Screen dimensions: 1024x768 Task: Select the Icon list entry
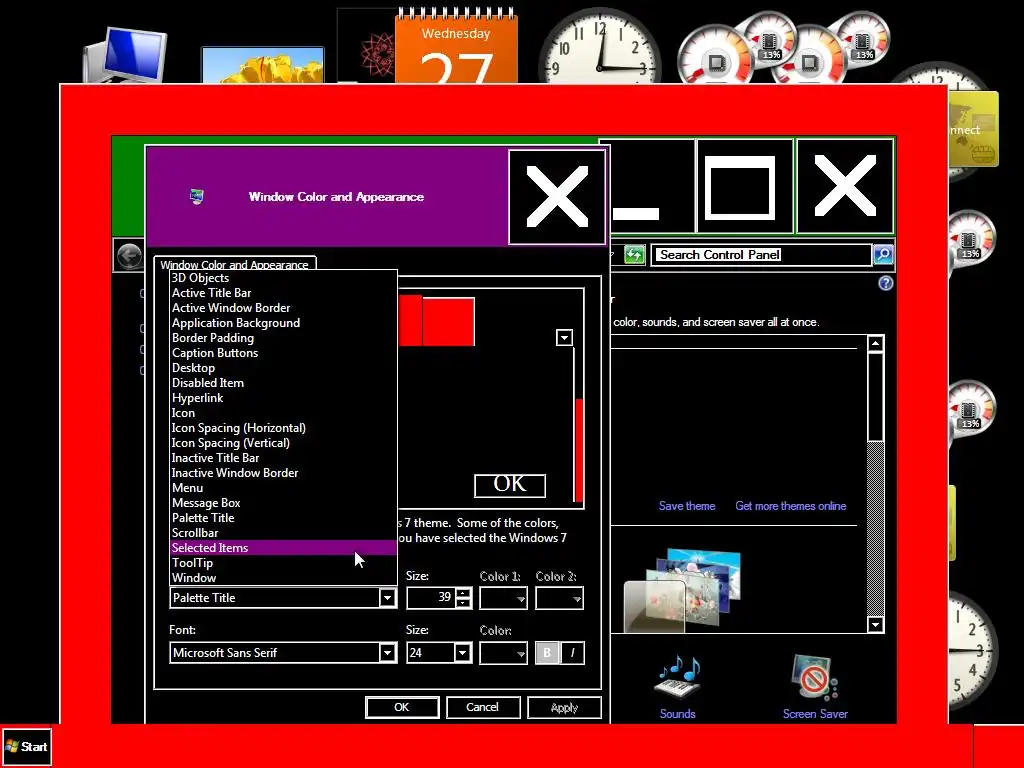pos(283,413)
